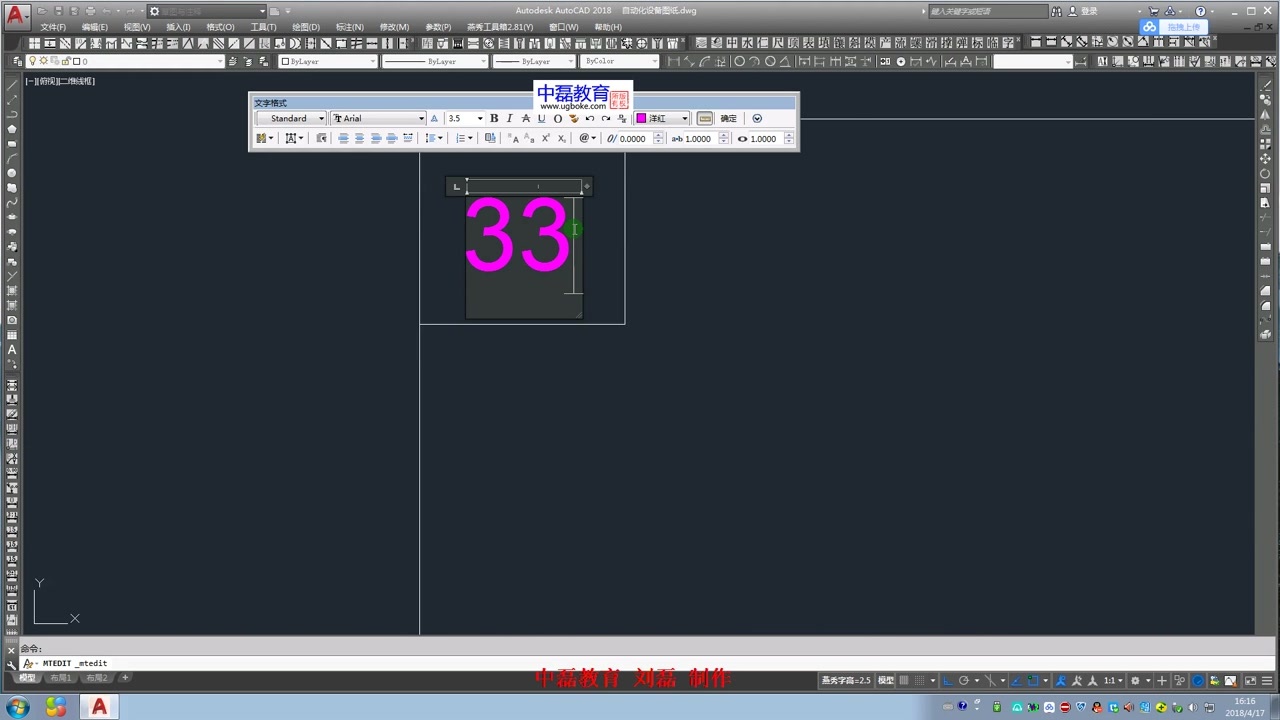The height and width of the screenshot is (720, 1280).
Task: Switch to the 模型 model tab
Action: pyautogui.click(x=28, y=678)
